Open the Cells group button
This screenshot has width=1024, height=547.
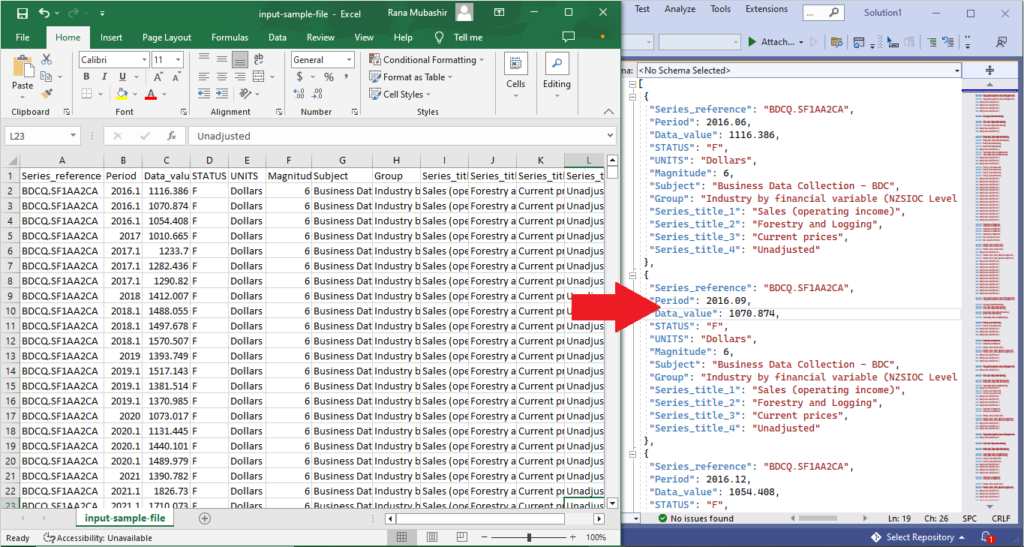(x=515, y=76)
